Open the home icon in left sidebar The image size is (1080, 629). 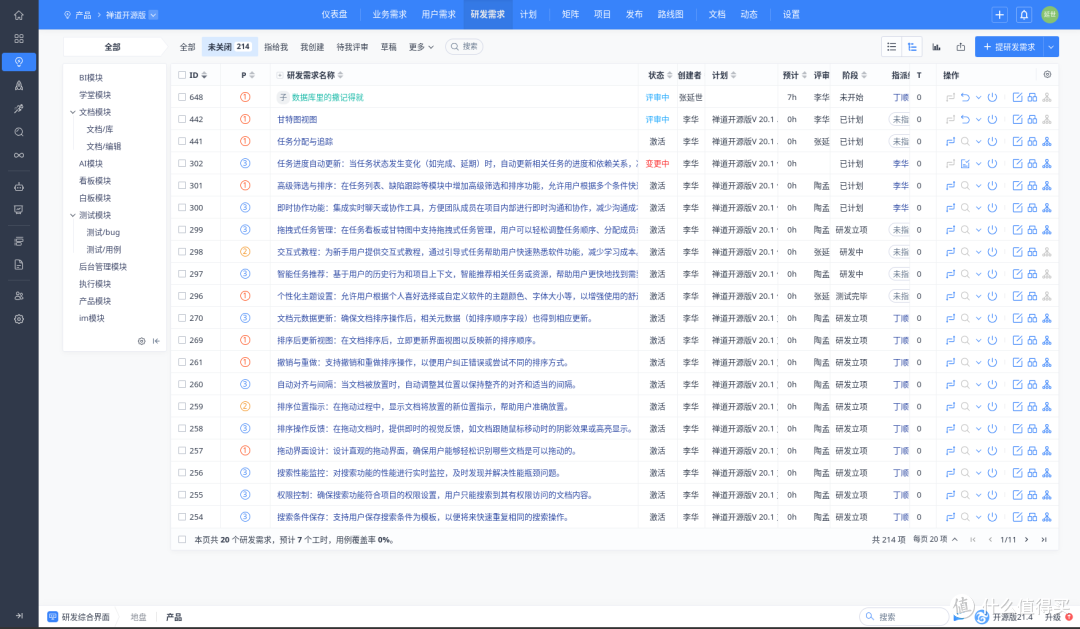(19, 15)
